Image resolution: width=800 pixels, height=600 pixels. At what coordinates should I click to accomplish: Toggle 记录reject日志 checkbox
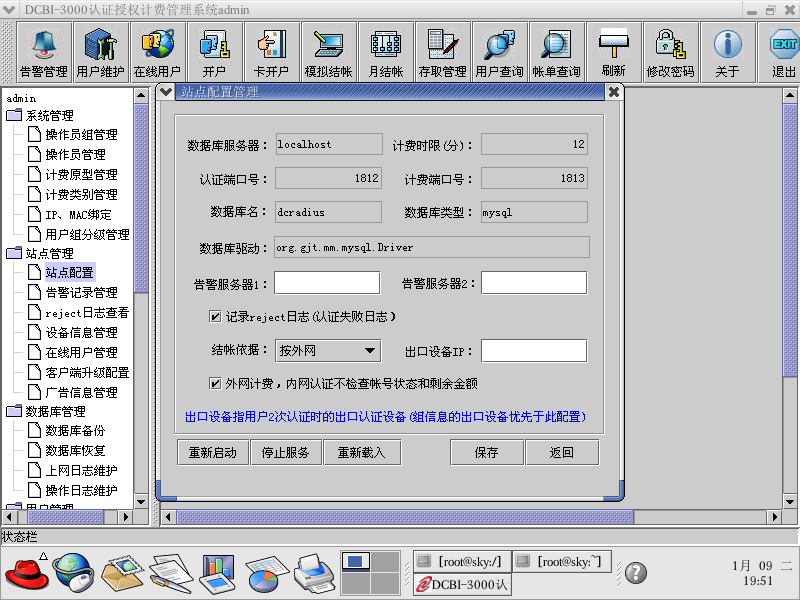pos(215,316)
